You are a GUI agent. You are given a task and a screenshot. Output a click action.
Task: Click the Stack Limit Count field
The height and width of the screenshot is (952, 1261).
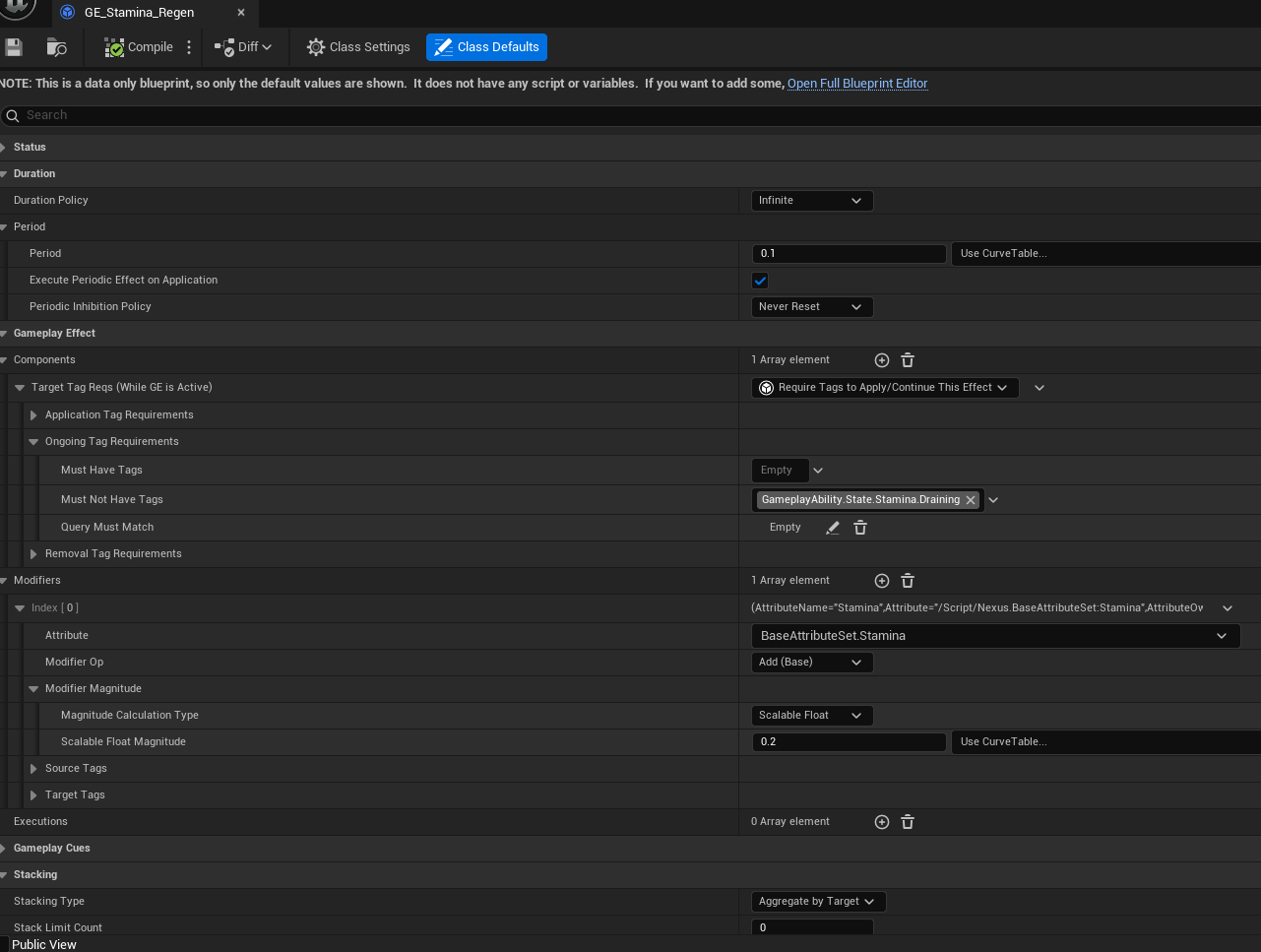(812, 927)
